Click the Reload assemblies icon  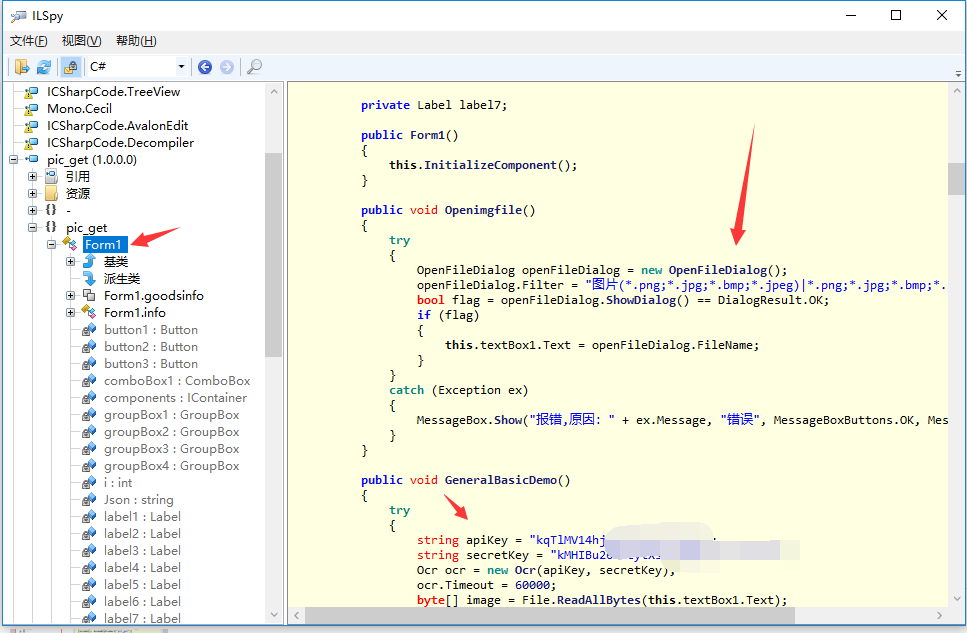click(44, 67)
